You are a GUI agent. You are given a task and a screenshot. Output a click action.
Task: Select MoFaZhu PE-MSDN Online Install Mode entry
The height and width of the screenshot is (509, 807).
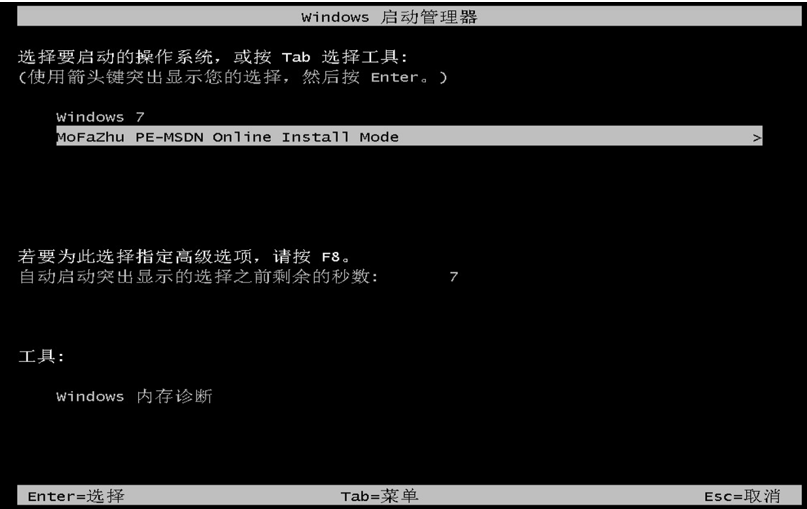point(409,136)
